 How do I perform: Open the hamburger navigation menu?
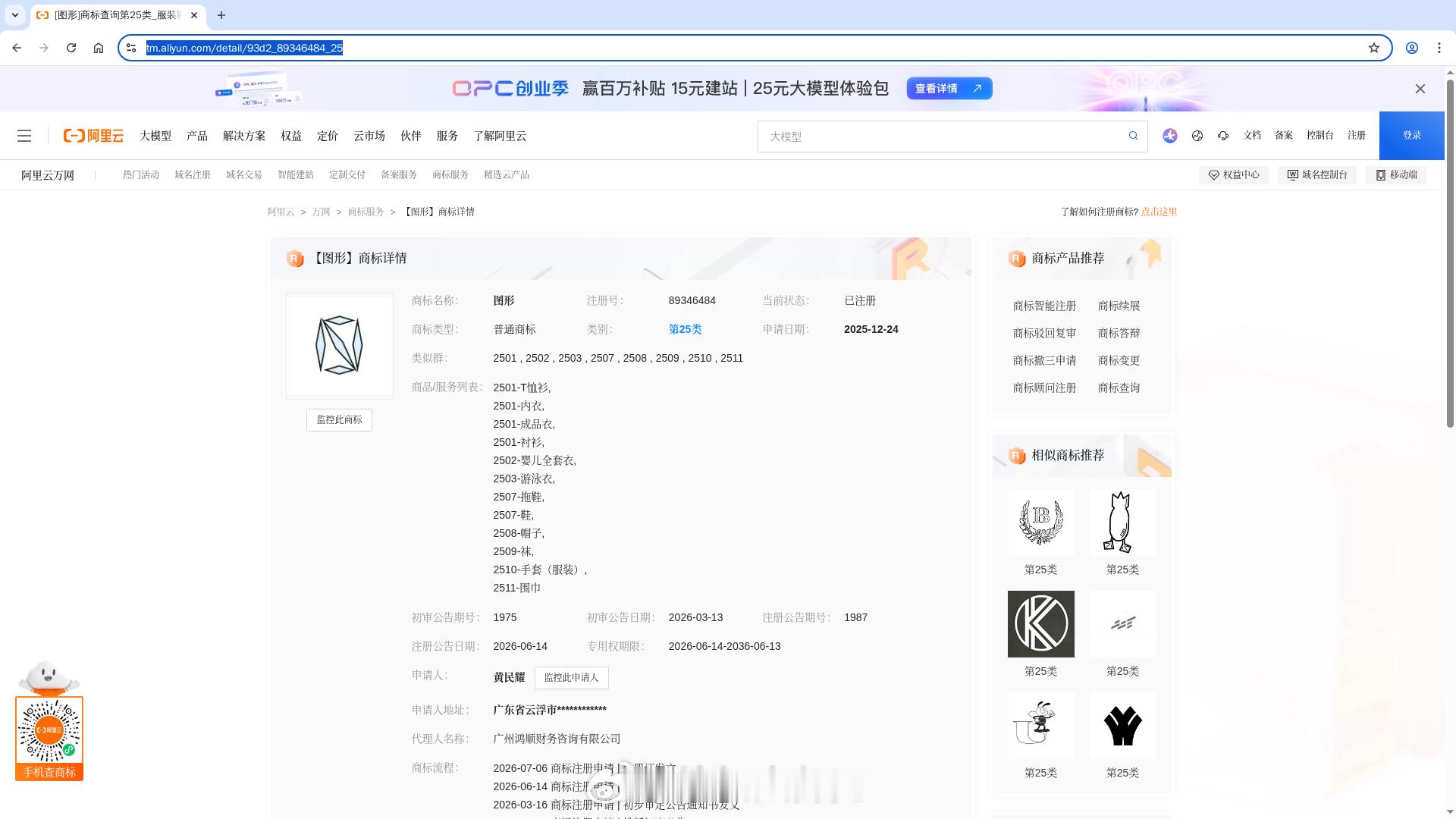[x=24, y=136]
